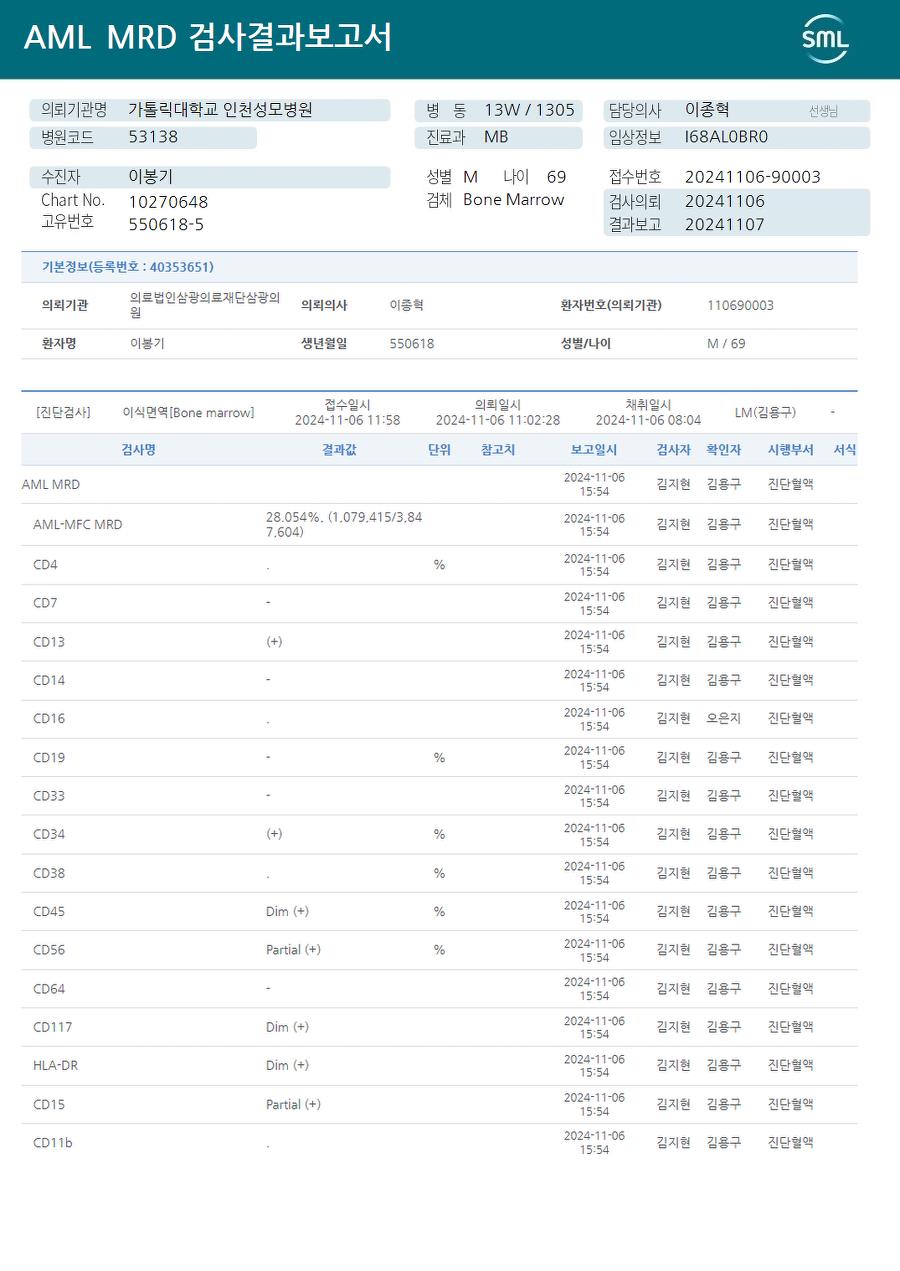900x1271 pixels.
Task: Click the CD15 result 'Partial (+)'
Action: click(x=293, y=1105)
